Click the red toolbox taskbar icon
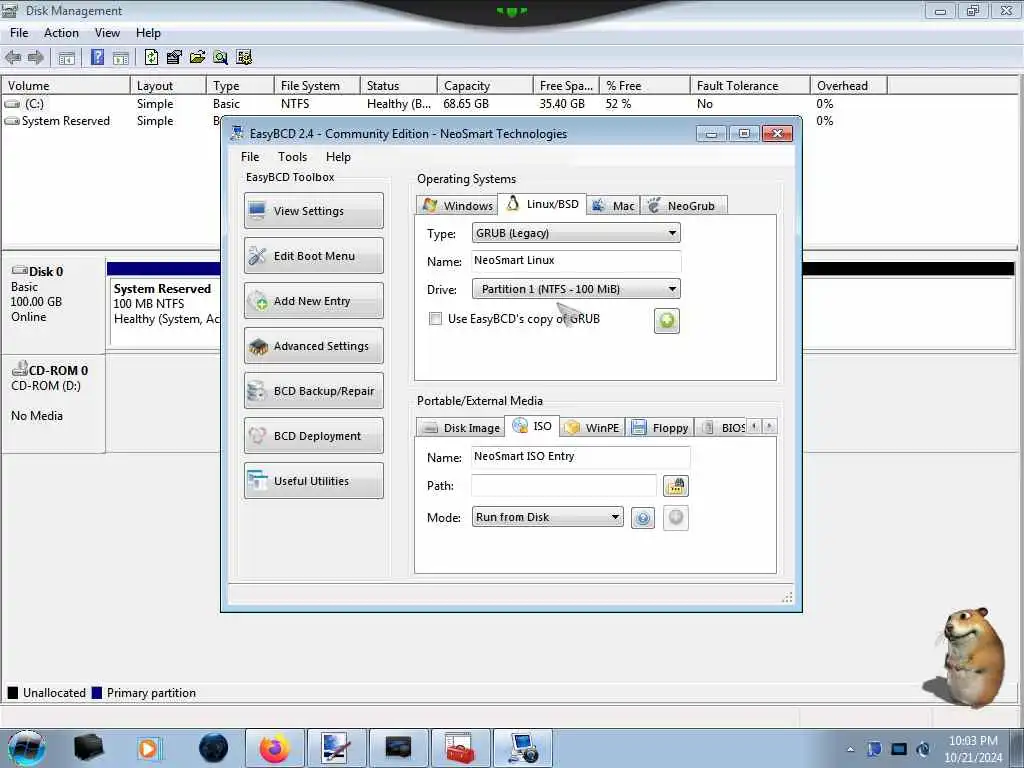Viewport: 1024px width, 768px height. (459, 748)
